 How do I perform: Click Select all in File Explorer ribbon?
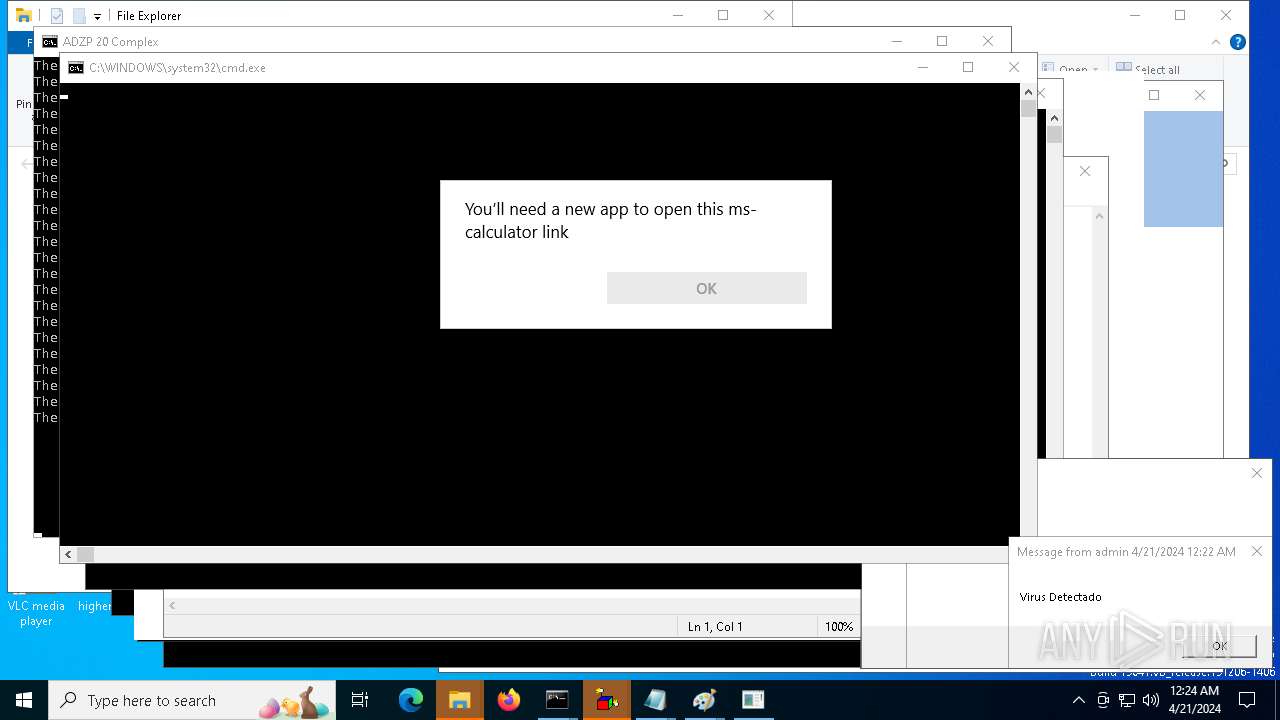pos(1148,69)
